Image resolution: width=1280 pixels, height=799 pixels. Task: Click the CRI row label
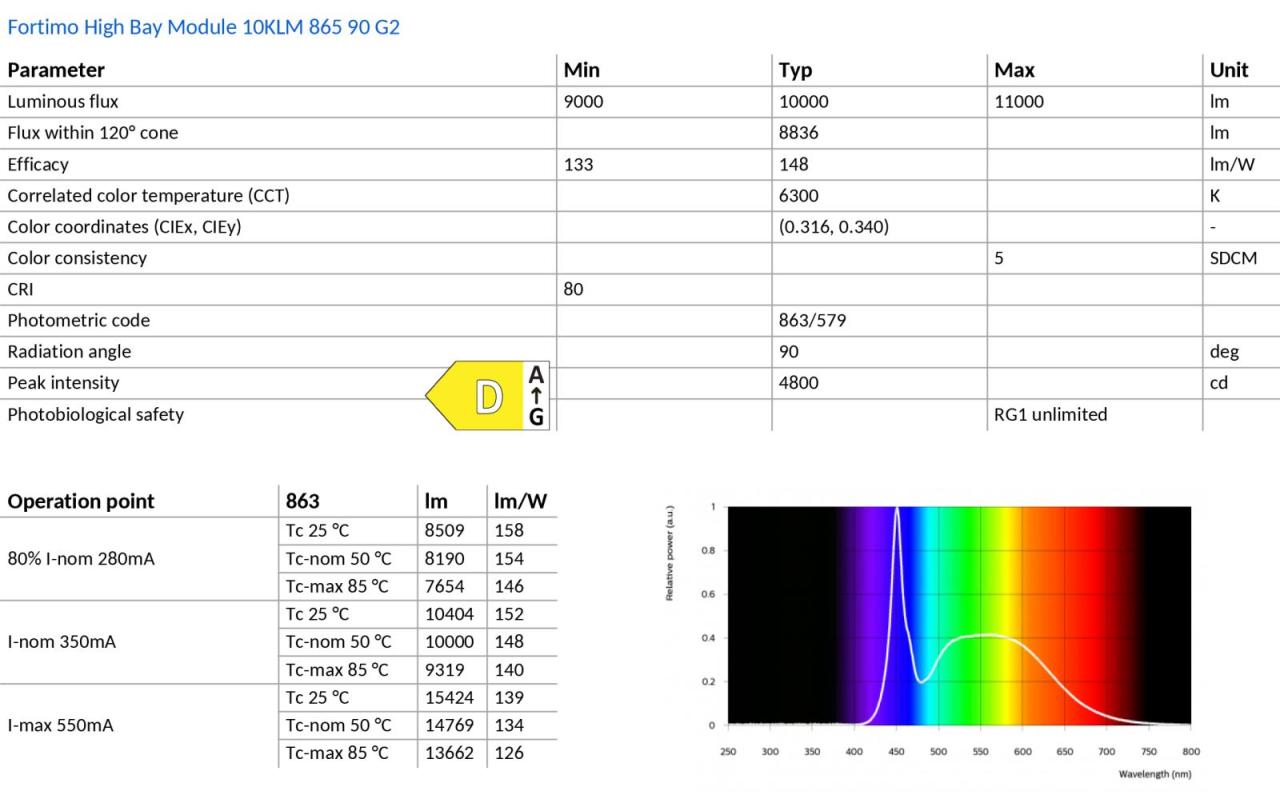click(x=20, y=289)
